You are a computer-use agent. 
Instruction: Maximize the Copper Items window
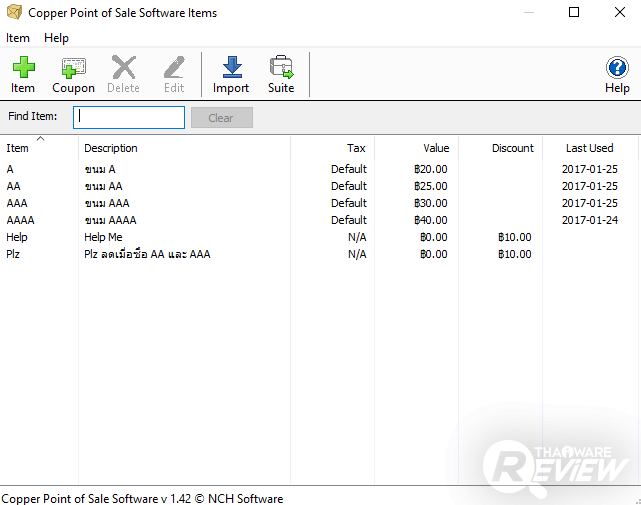574,12
